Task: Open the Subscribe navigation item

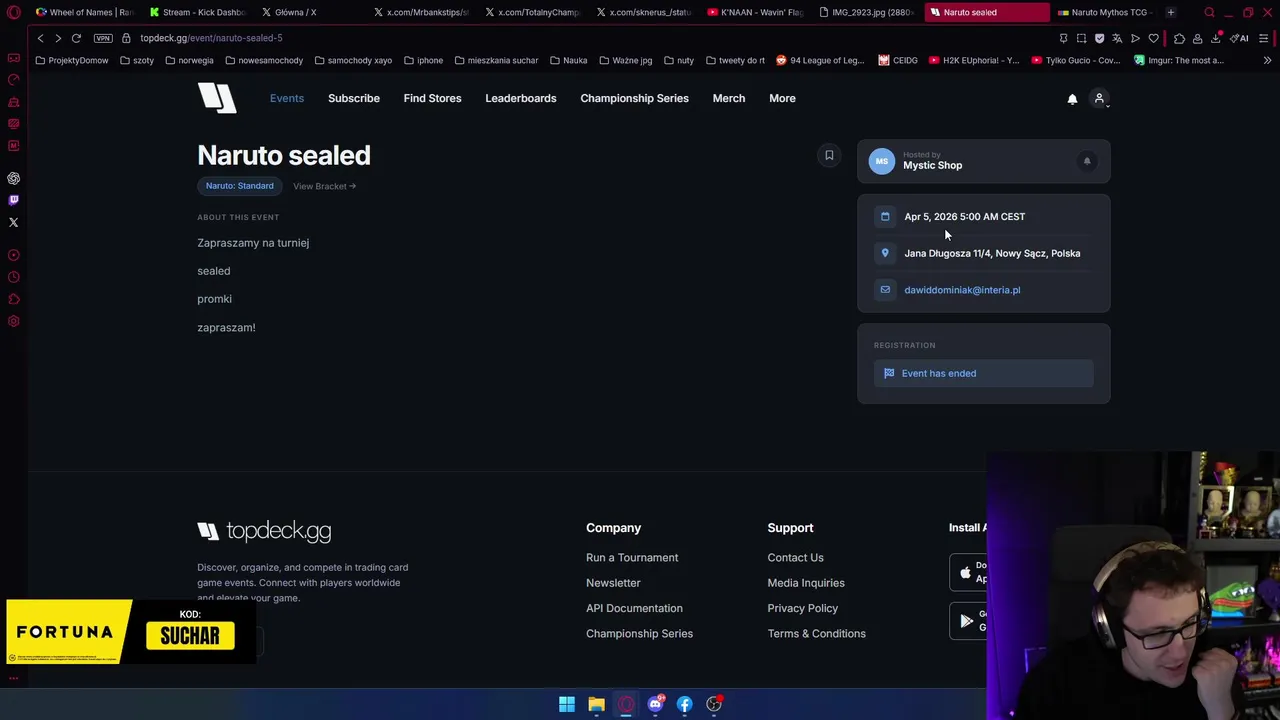Action: point(354,98)
